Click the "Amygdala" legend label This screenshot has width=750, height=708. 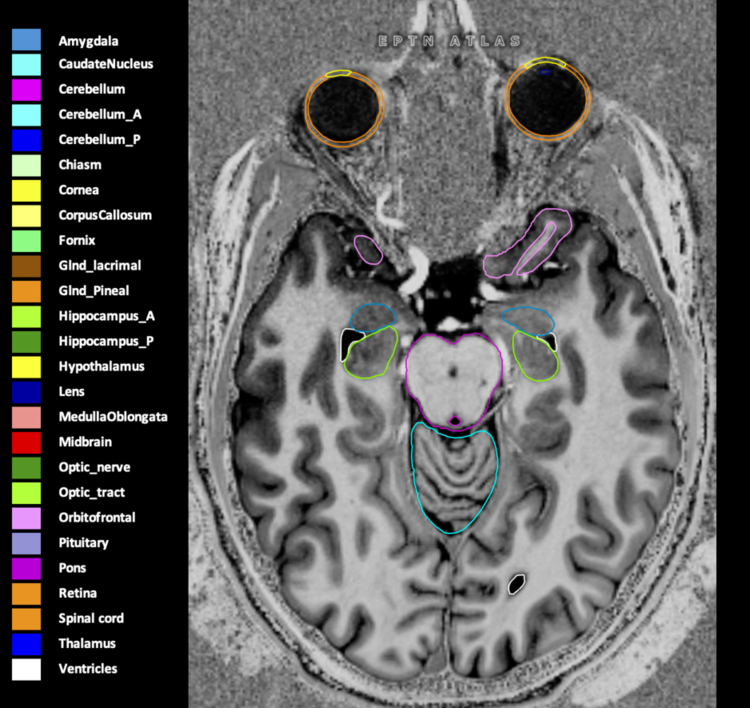coord(88,42)
